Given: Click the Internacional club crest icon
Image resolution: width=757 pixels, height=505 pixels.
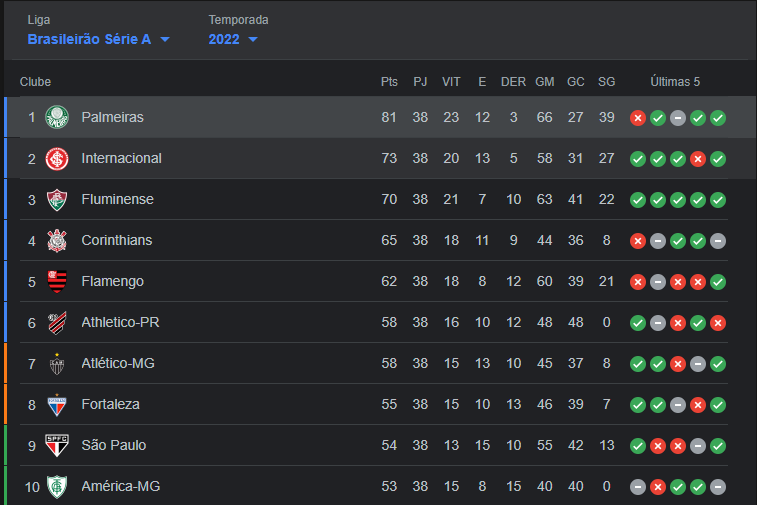Looking at the screenshot, I should tap(57, 158).
